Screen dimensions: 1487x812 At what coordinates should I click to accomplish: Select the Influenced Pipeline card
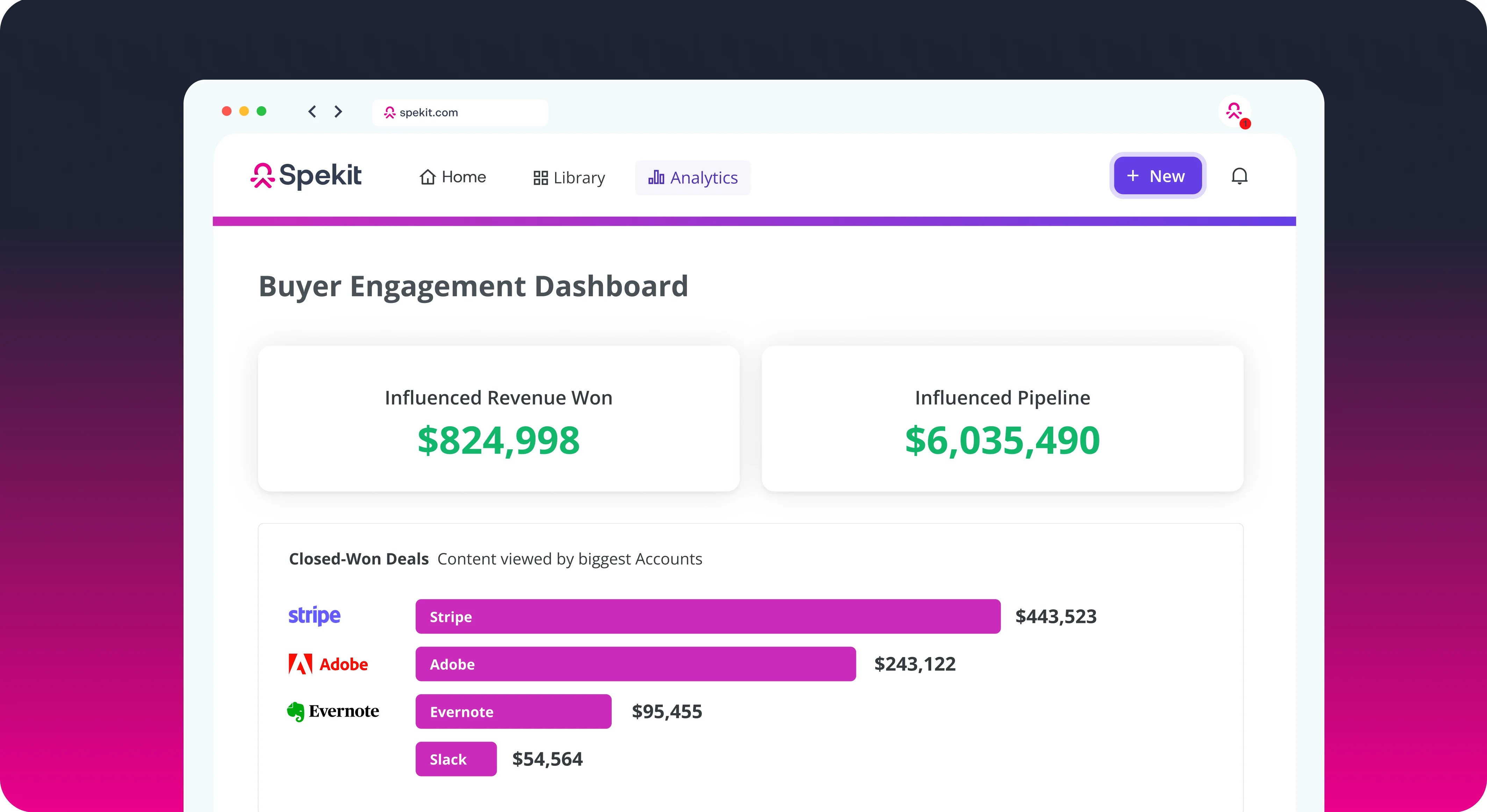1003,419
